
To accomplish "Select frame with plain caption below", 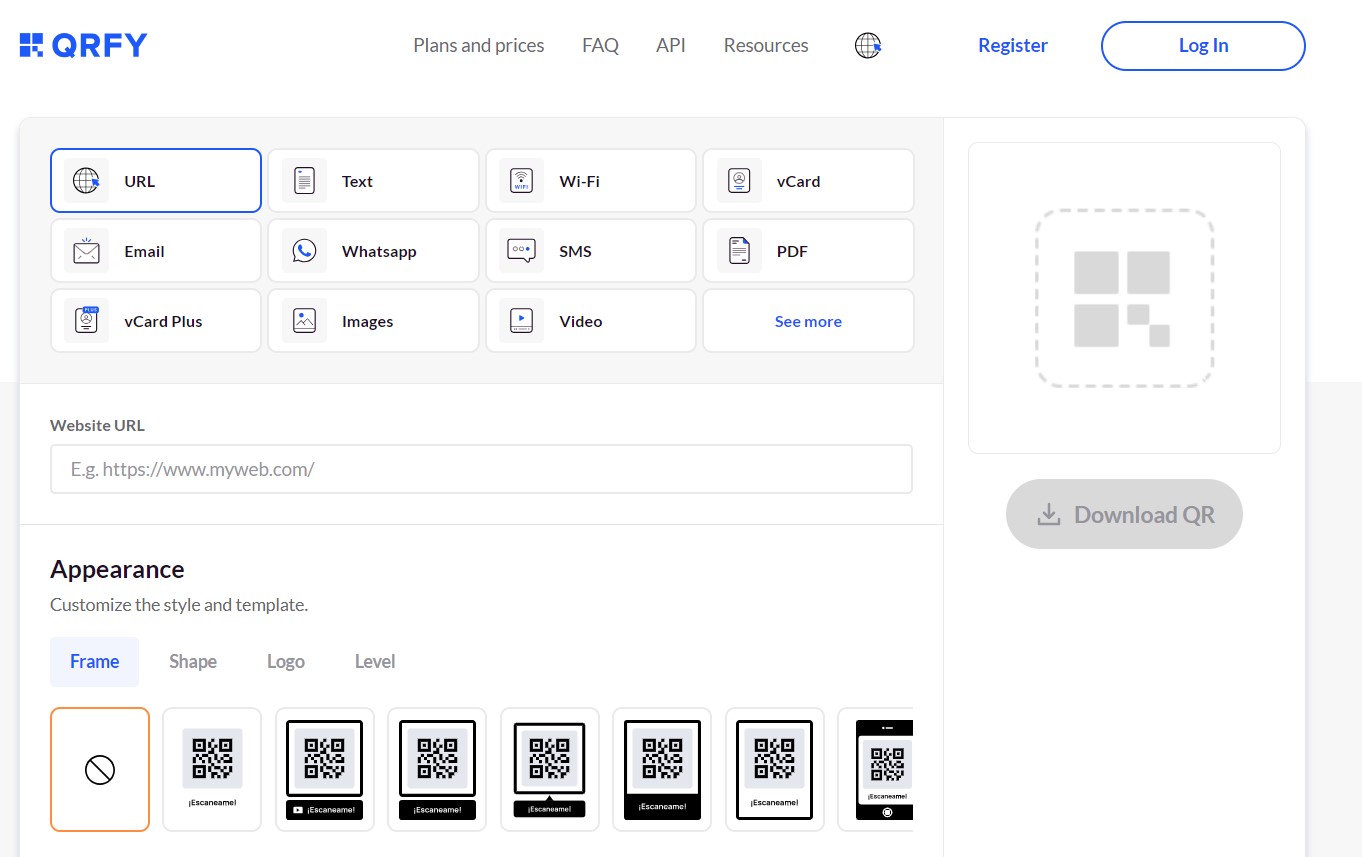I will (x=212, y=769).
